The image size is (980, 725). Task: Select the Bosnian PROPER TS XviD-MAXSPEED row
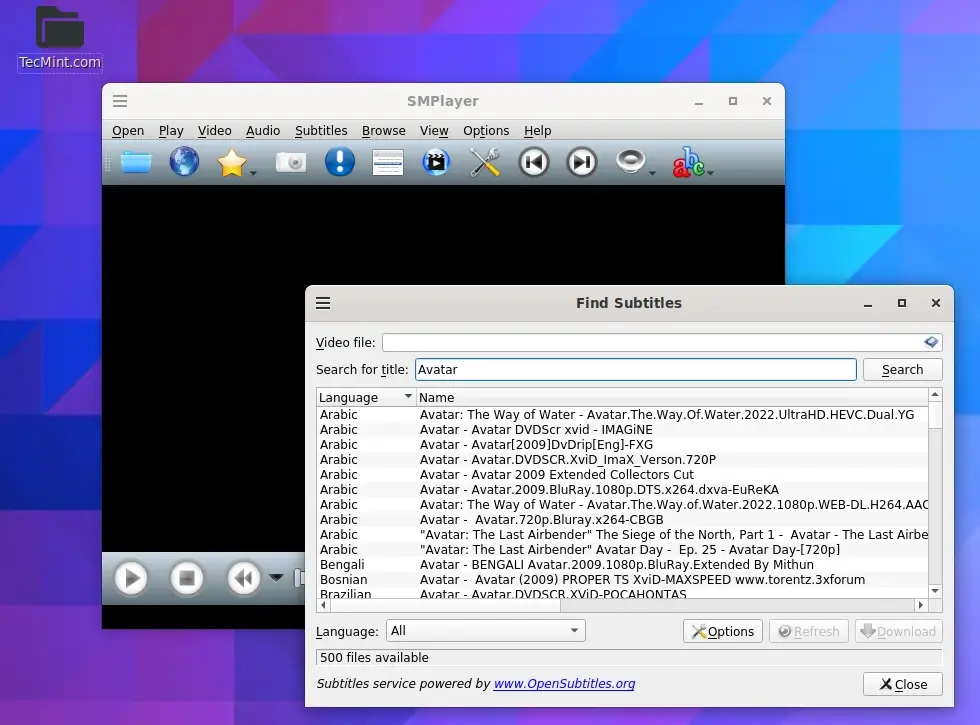[x=622, y=579]
